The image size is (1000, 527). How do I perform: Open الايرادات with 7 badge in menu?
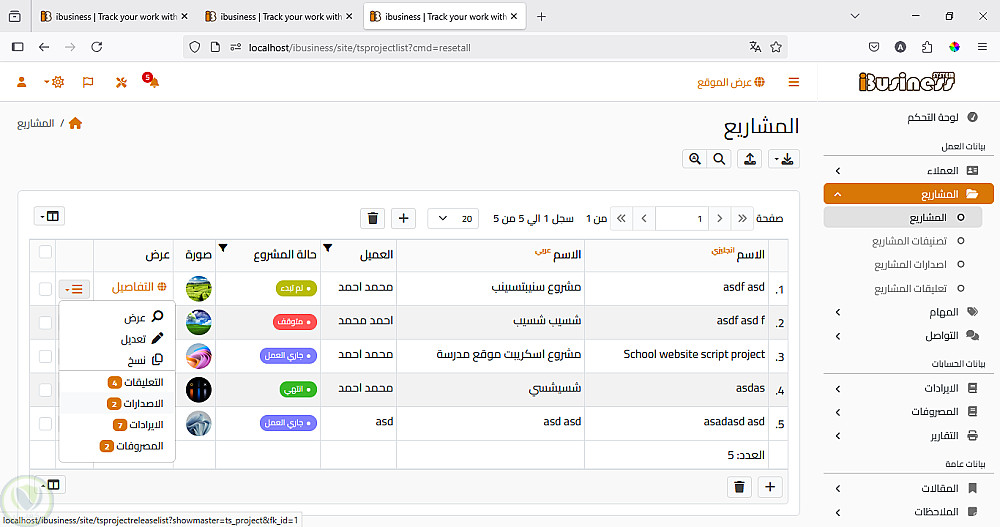click(x=117, y=424)
